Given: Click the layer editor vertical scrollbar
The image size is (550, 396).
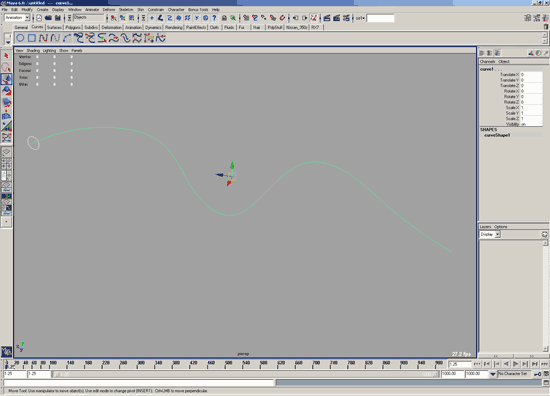Looking at the screenshot, I should point(545,296).
